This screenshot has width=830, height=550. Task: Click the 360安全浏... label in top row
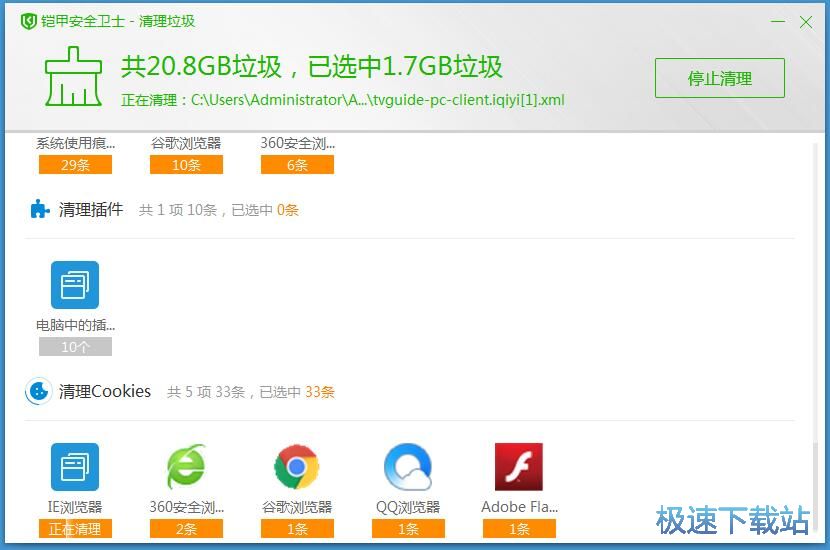click(297, 143)
